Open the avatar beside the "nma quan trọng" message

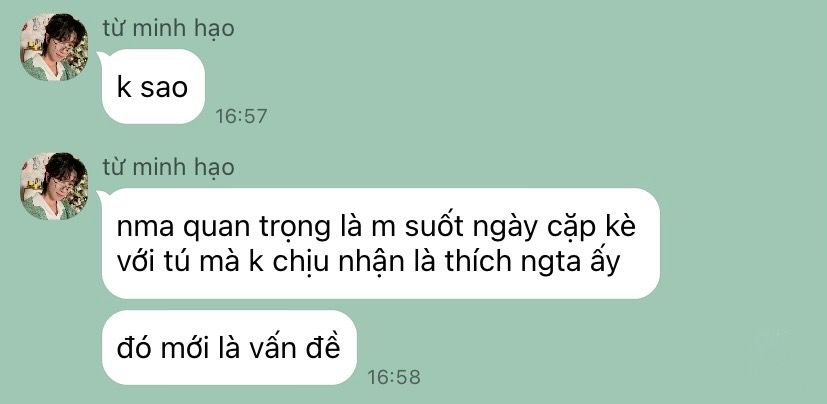pyautogui.click(x=54, y=187)
